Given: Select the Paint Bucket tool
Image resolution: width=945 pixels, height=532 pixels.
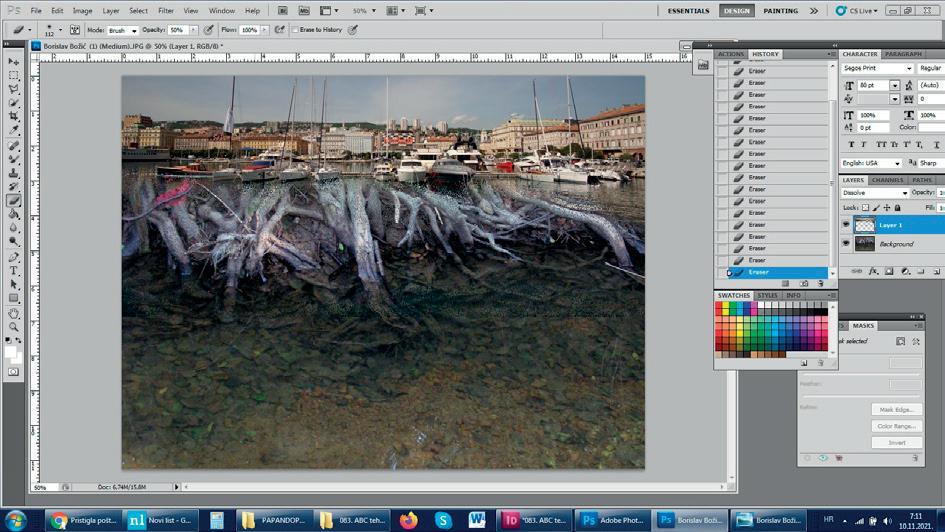Looking at the screenshot, I should (x=13, y=214).
